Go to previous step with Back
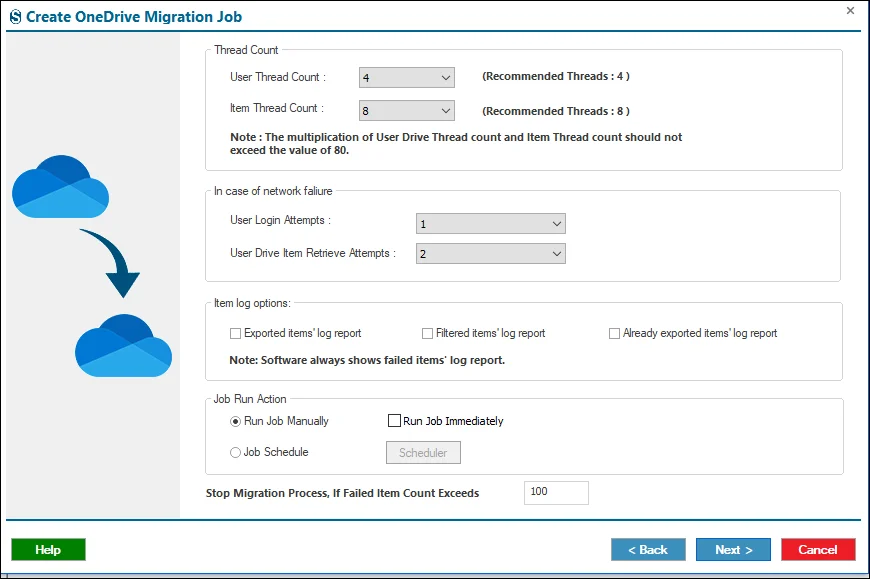This screenshot has width=870, height=579. point(648,550)
